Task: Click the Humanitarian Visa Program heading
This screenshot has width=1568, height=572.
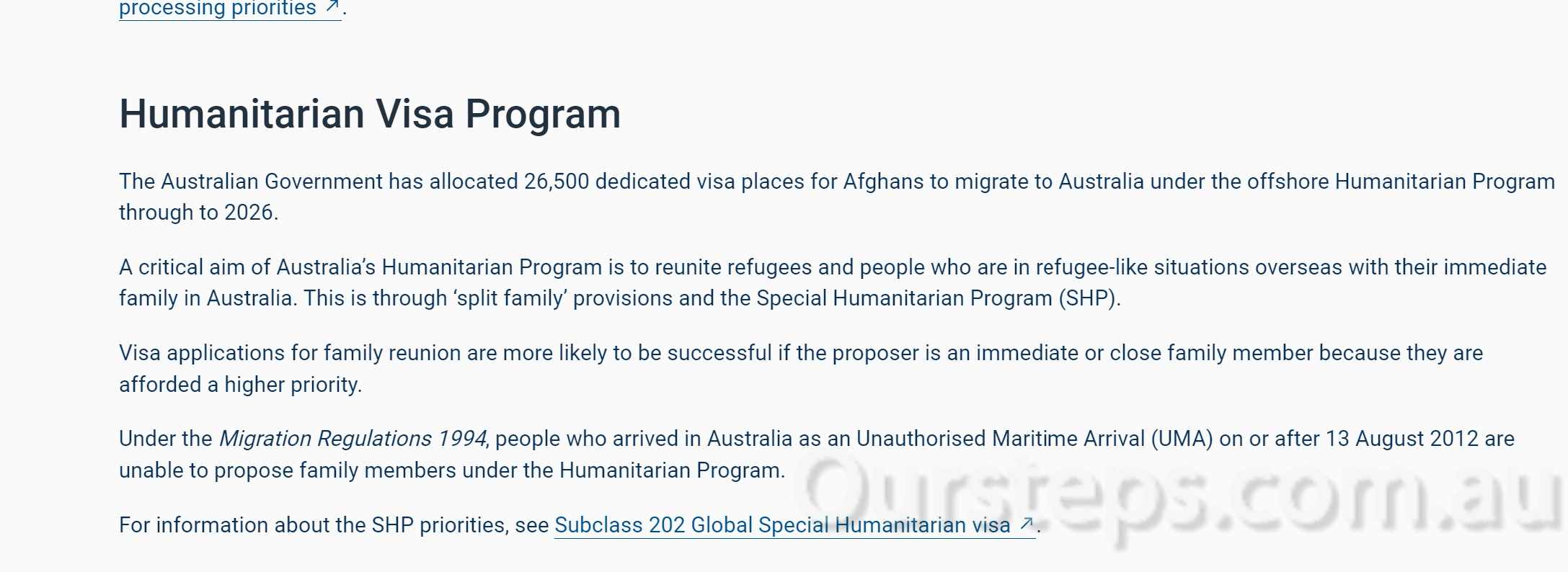Action: point(369,114)
